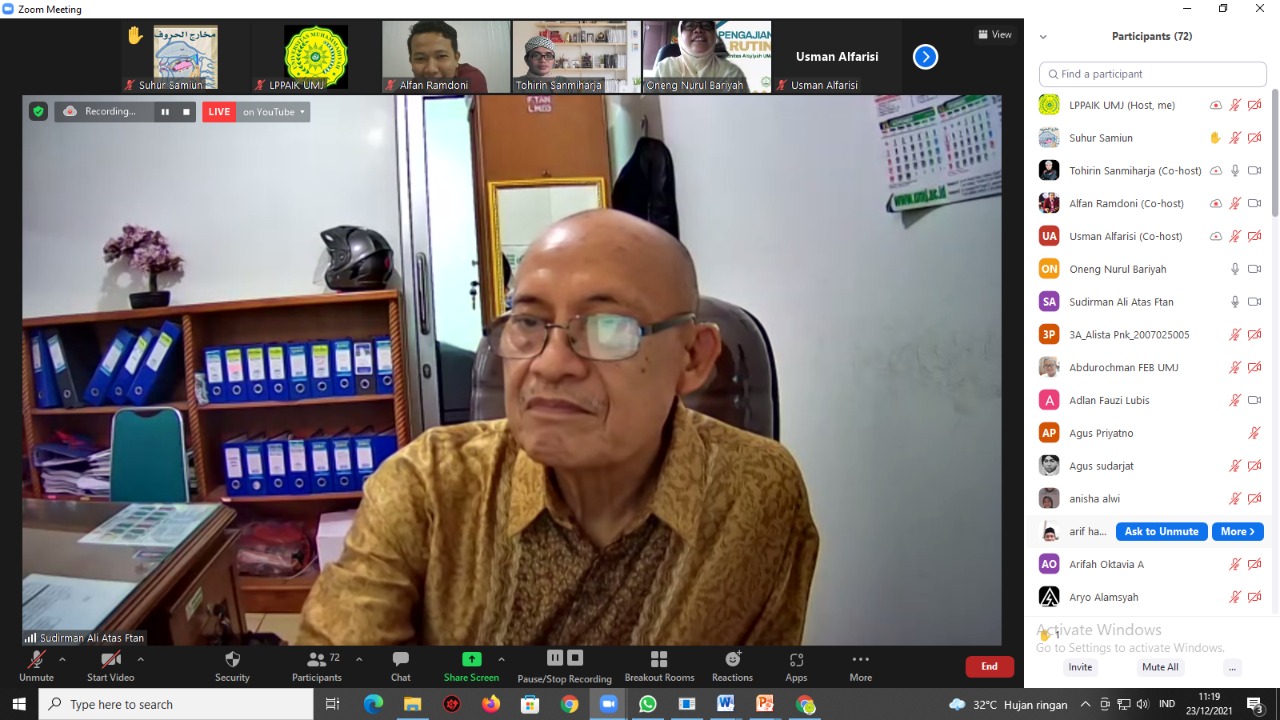Image resolution: width=1280 pixels, height=720 pixels.
Task: Start video from the meeting toolbar
Action: 110,666
